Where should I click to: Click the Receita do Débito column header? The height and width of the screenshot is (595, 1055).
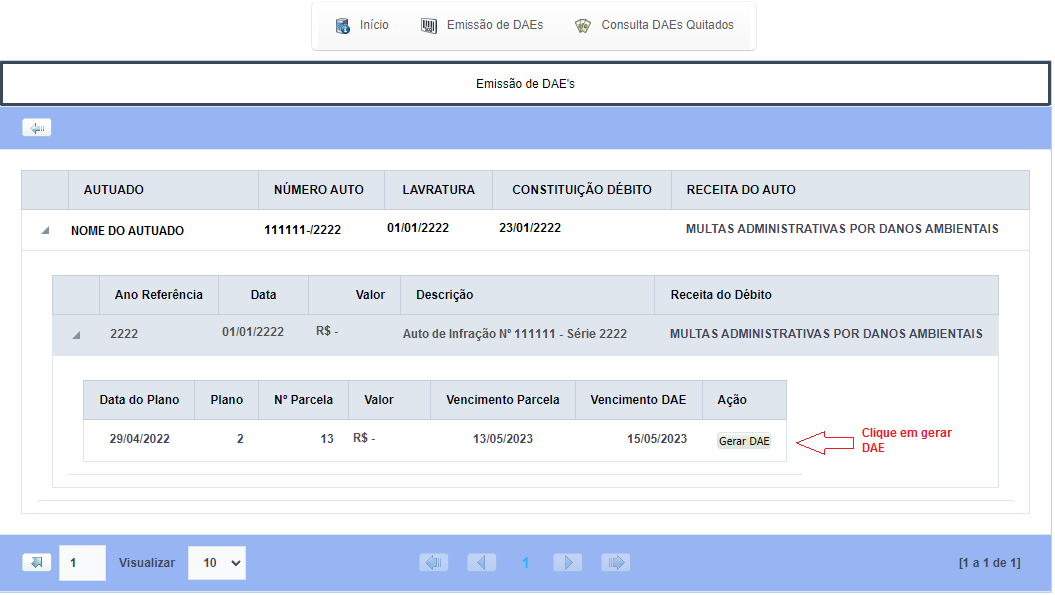pyautogui.click(x=720, y=295)
